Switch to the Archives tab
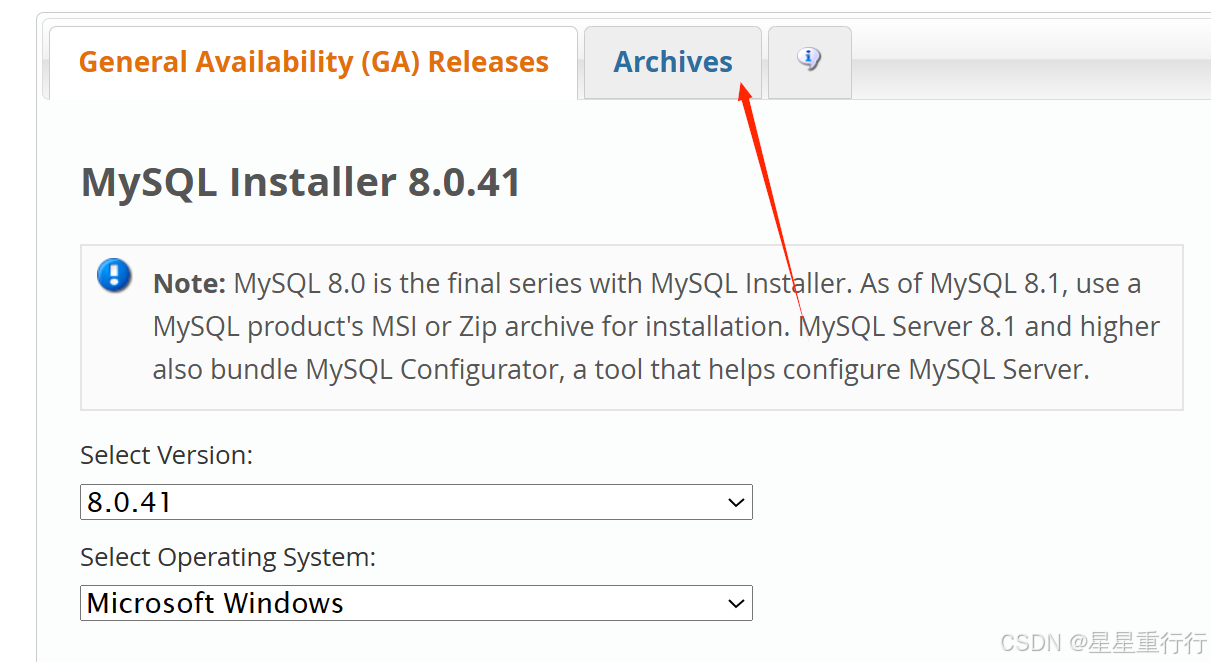The height and width of the screenshot is (662, 1211). pyautogui.click(x=672, y=61)
